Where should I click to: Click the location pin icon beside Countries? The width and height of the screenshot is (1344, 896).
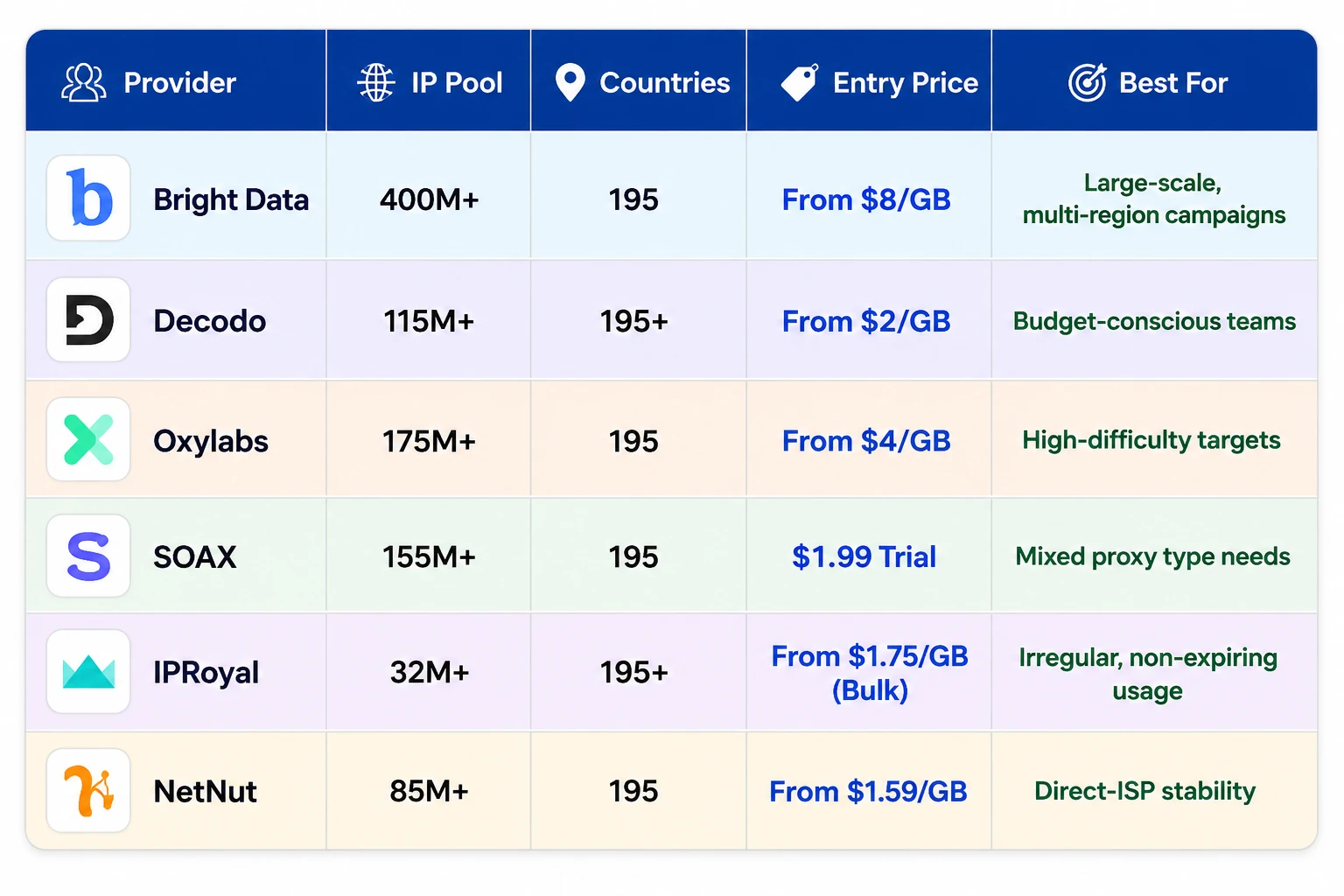click(x=570, y=83)
